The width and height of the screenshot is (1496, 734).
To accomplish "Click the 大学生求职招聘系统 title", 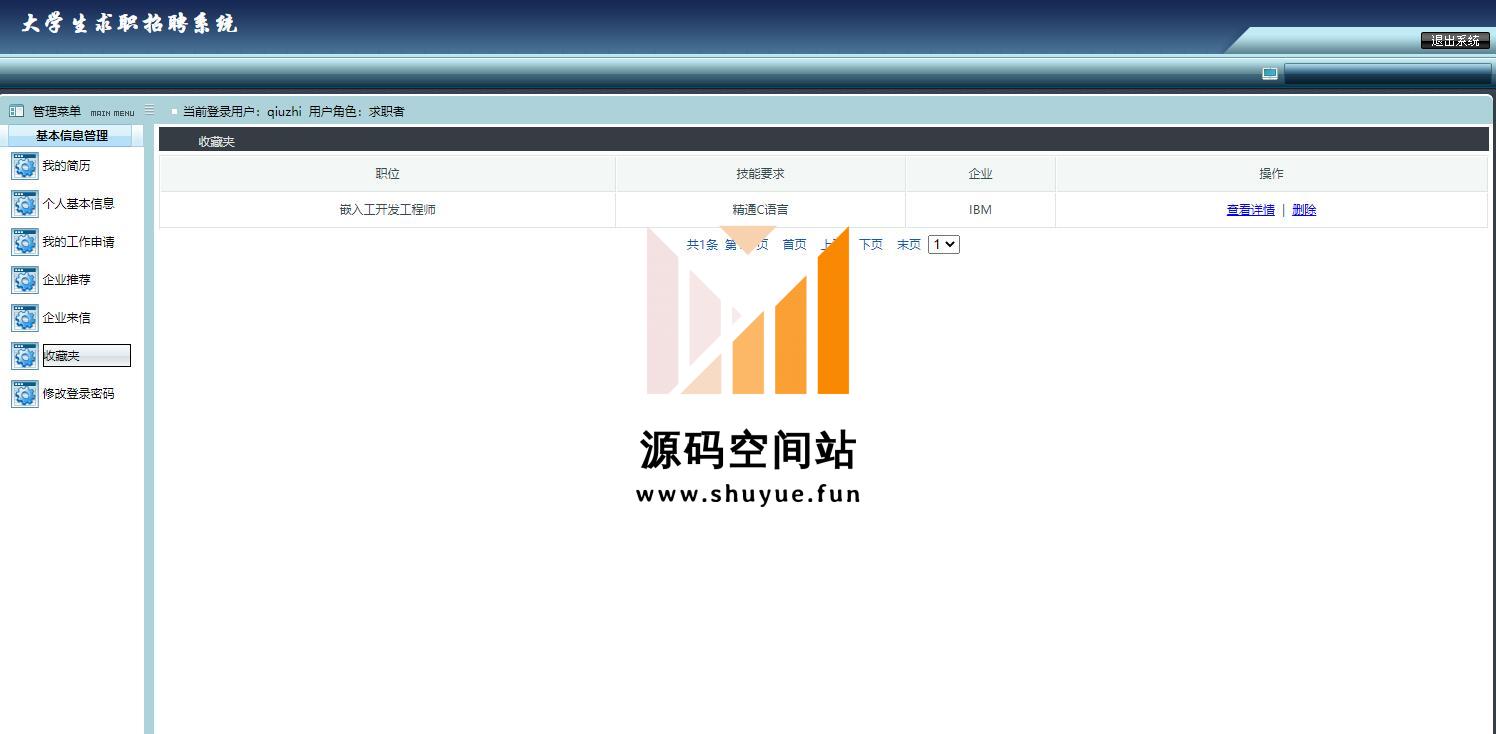I will coord(129,24).
